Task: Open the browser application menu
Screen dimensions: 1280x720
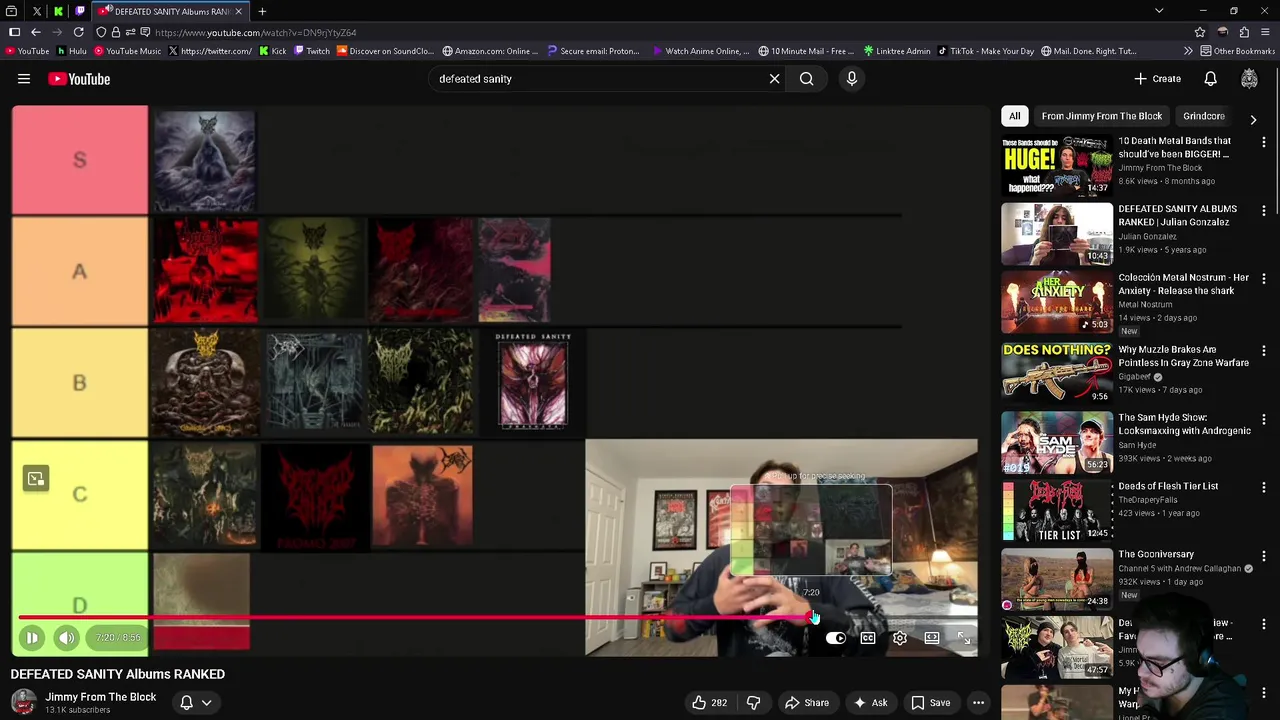Action: [1265, 32]
